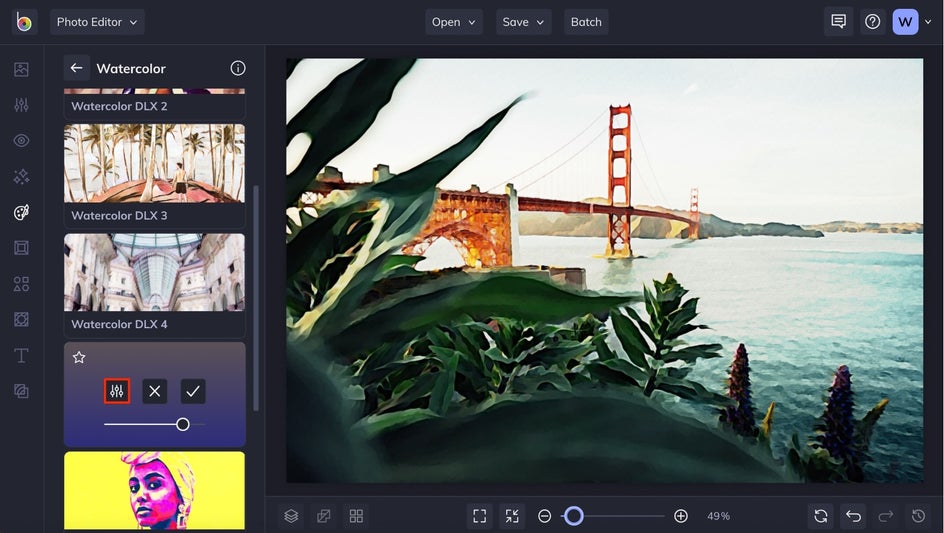Click the Golden Gate canvas image
Image resolution: width=944 pixels, height=533 pixels.
pyautogui.click(x=604, y=270)
